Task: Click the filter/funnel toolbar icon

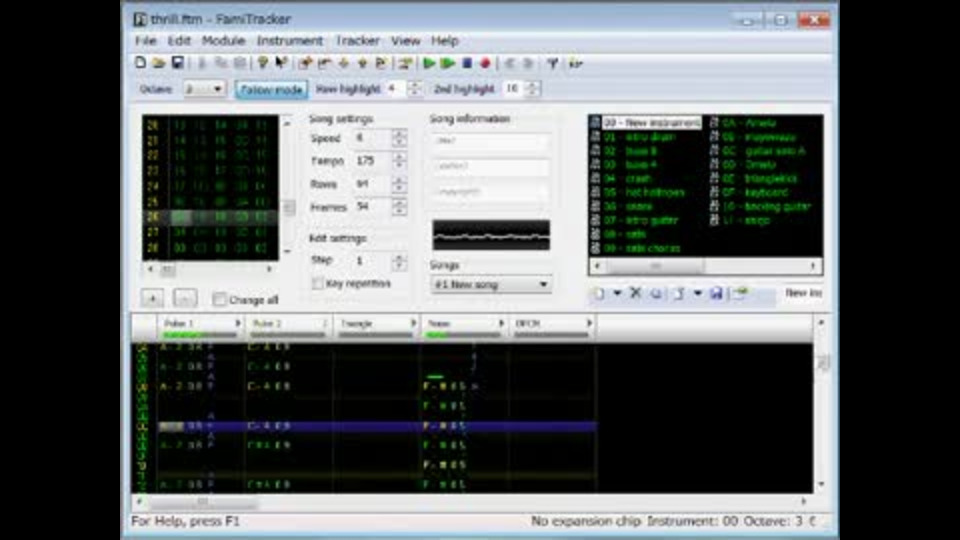Action: (552, 63)
